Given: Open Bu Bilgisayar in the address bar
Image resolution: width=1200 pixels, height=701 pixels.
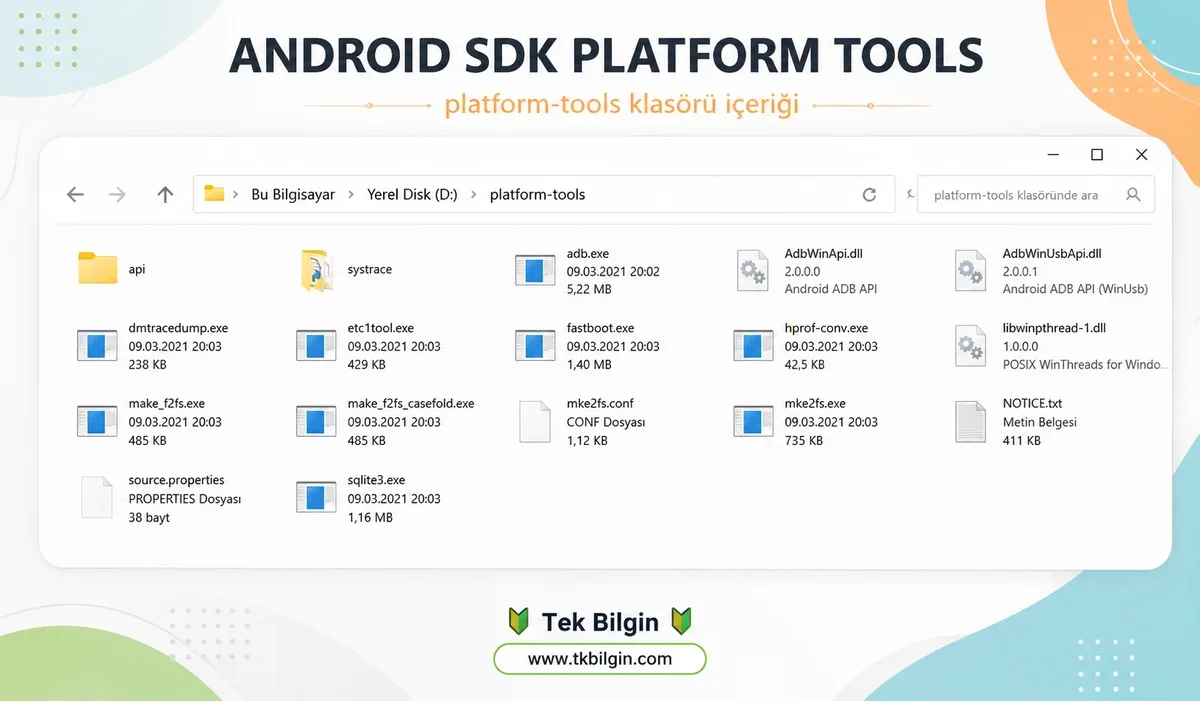Looking at the screenshot, I should coord(293,195).
